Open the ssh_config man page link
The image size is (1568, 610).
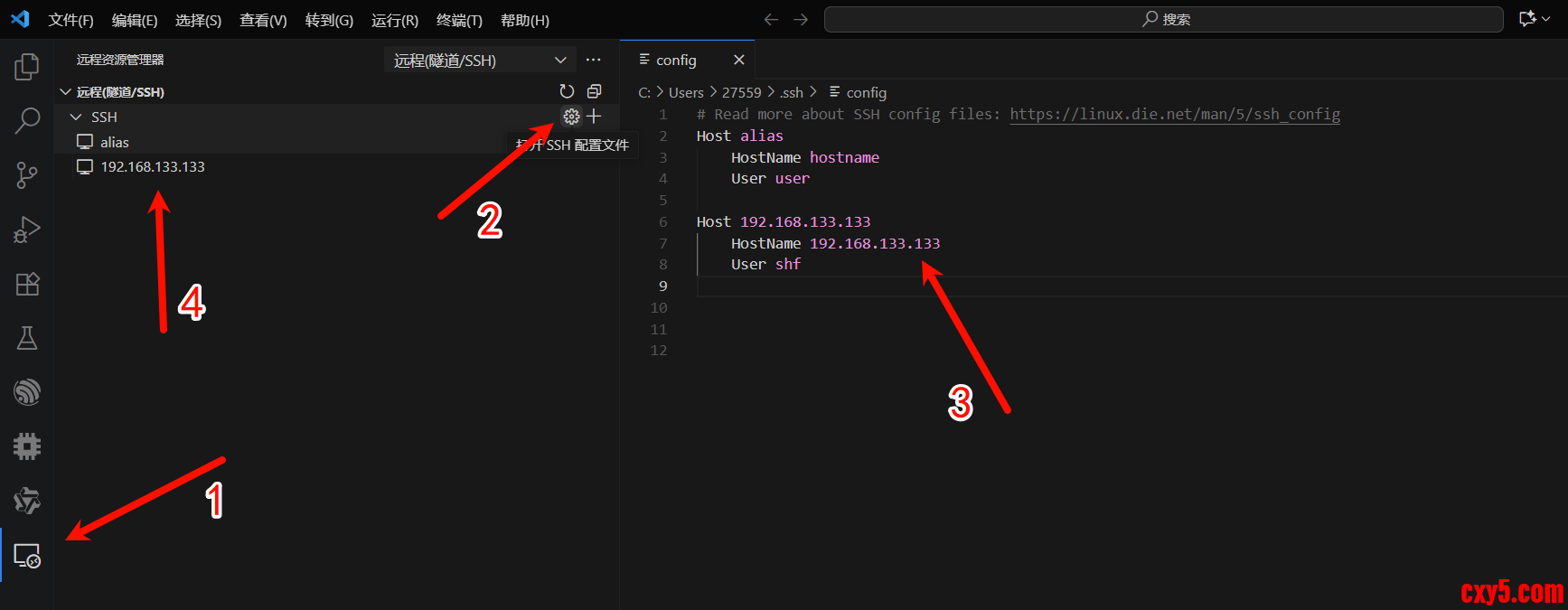click(1175, 114)
